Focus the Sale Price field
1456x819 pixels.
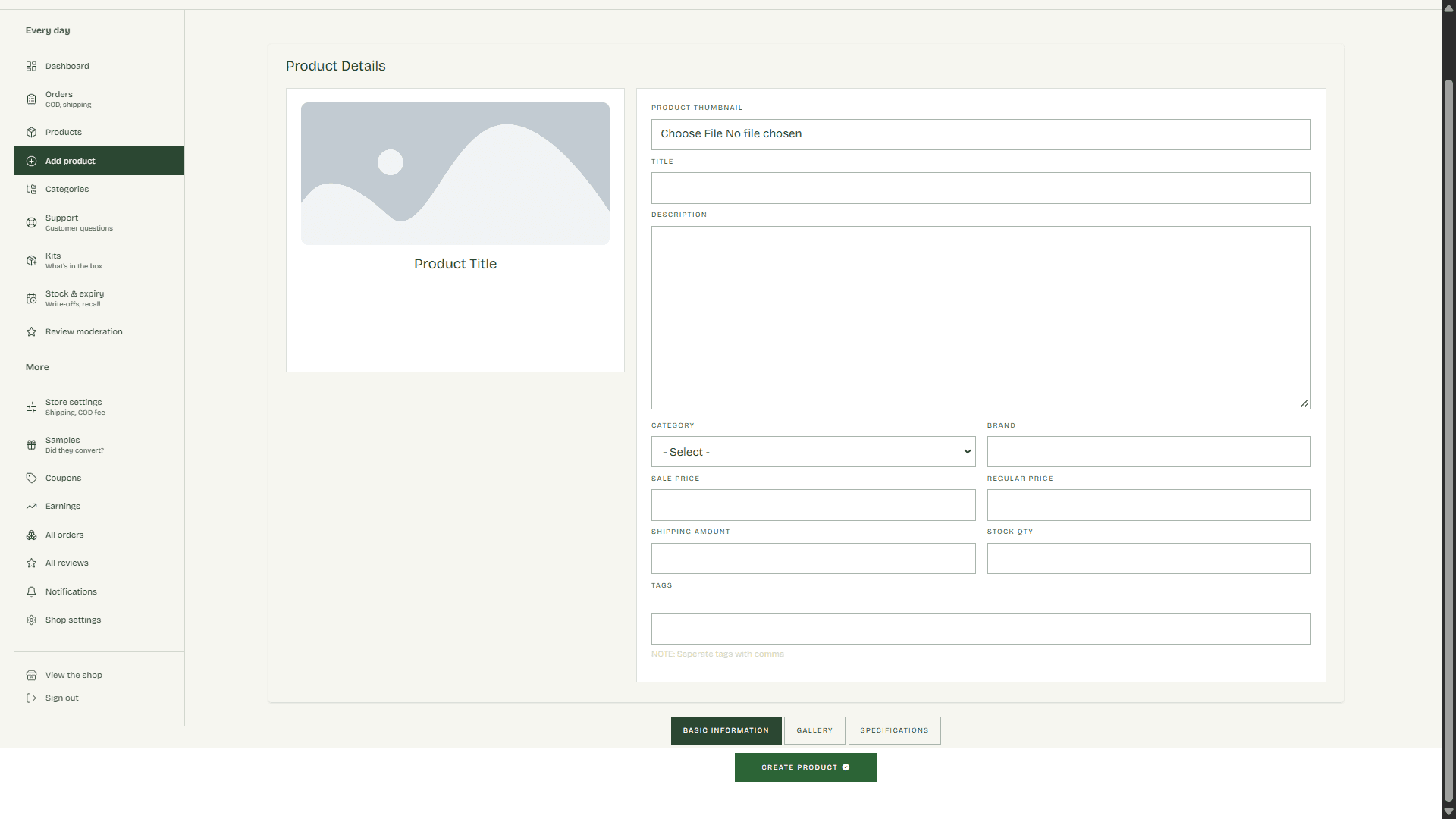813,505
